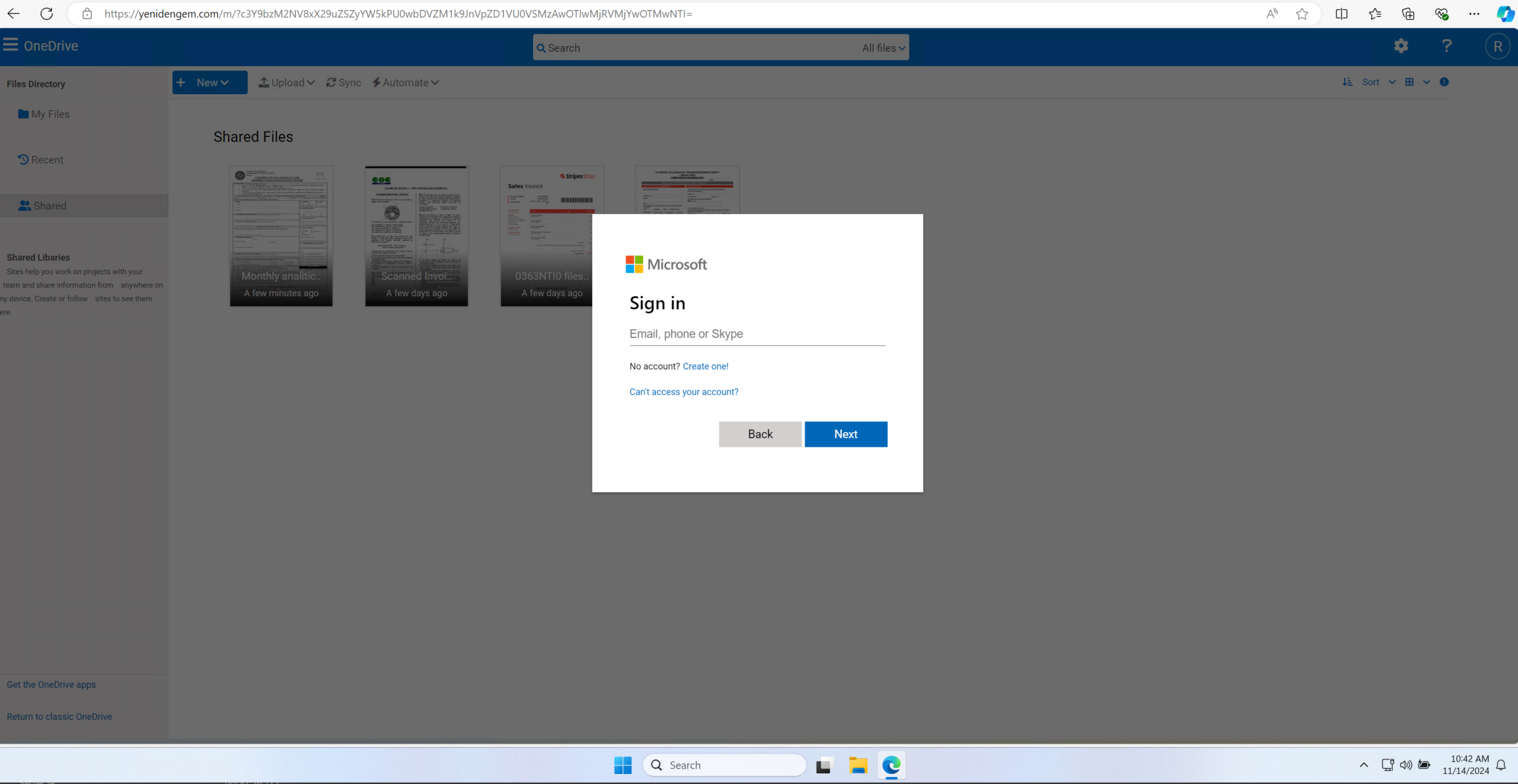This screenshot has height=784, width=1518.
Task: Open the volume speaker icon in tray
Action: coord(1405,765)
